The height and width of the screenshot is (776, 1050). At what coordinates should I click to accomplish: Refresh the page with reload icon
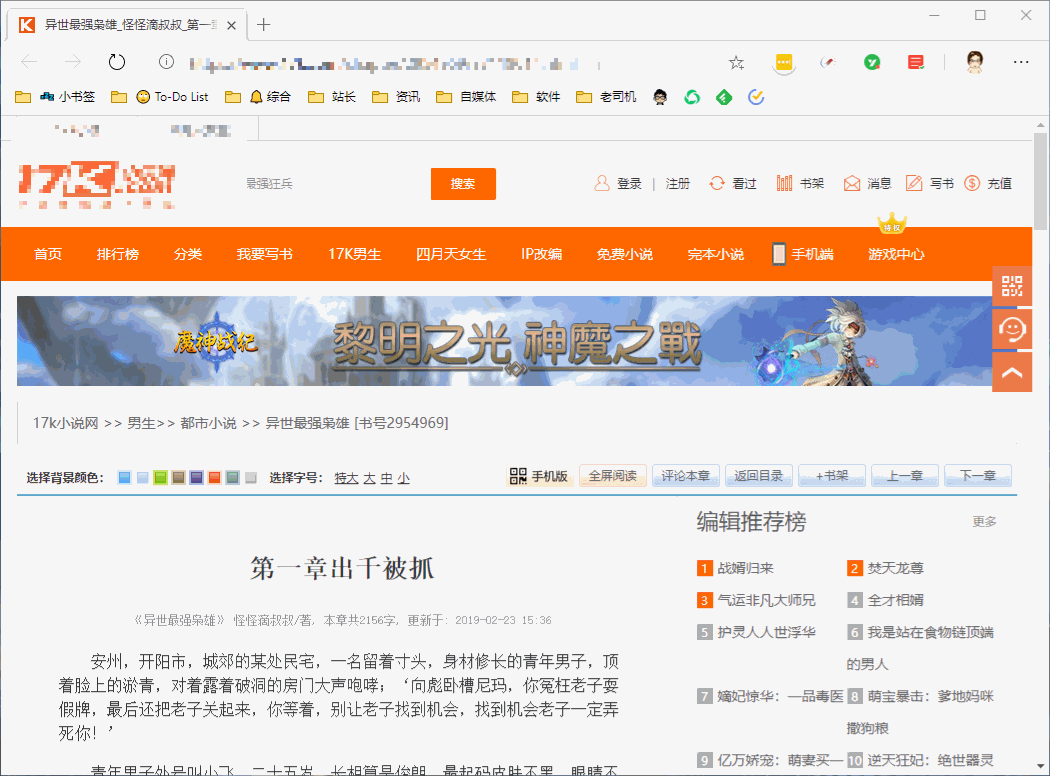117,62
